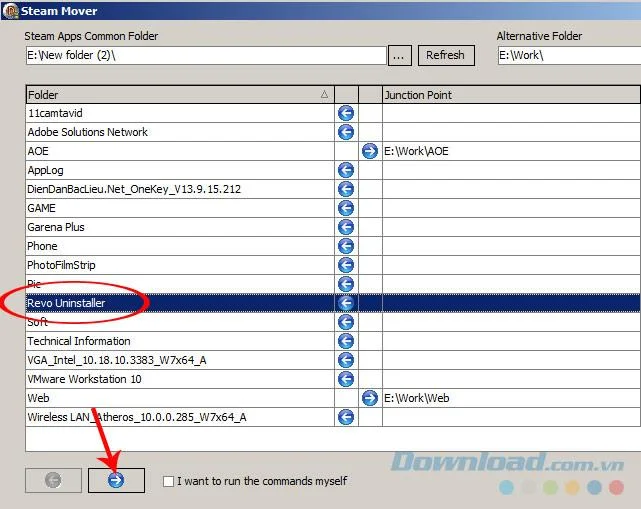Click left arrow icon for Wireless LAN_Atheros row
The width and height of the screenshot is (641, 509).
pos(346,417)
